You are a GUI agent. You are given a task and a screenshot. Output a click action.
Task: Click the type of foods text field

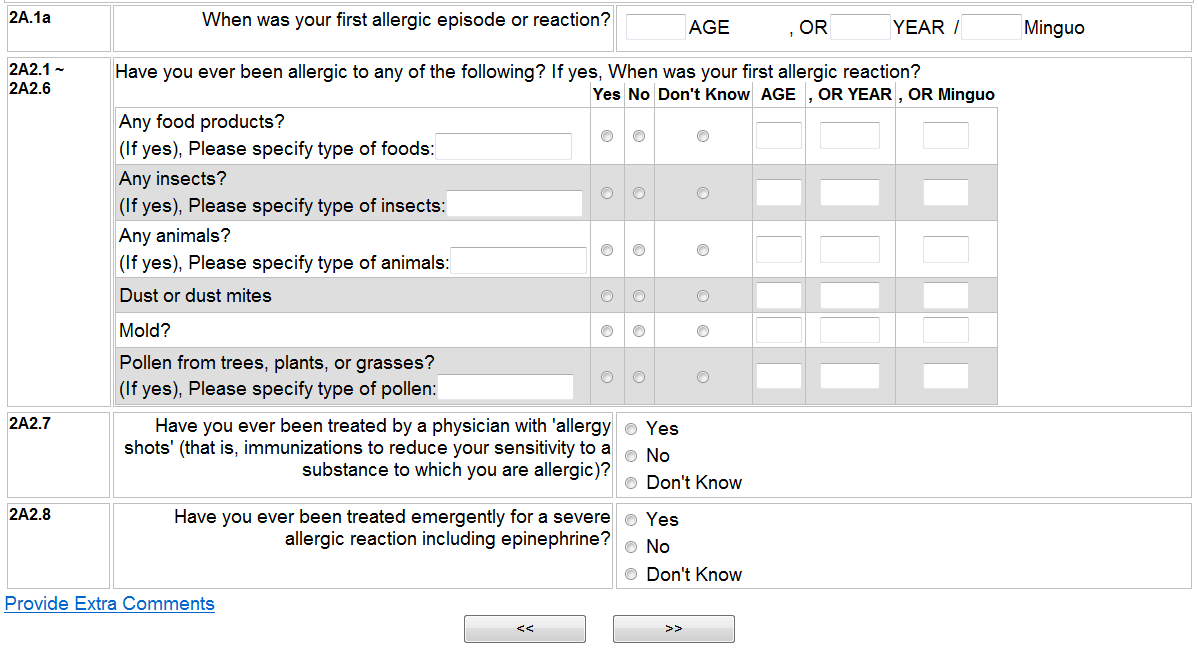504,148
